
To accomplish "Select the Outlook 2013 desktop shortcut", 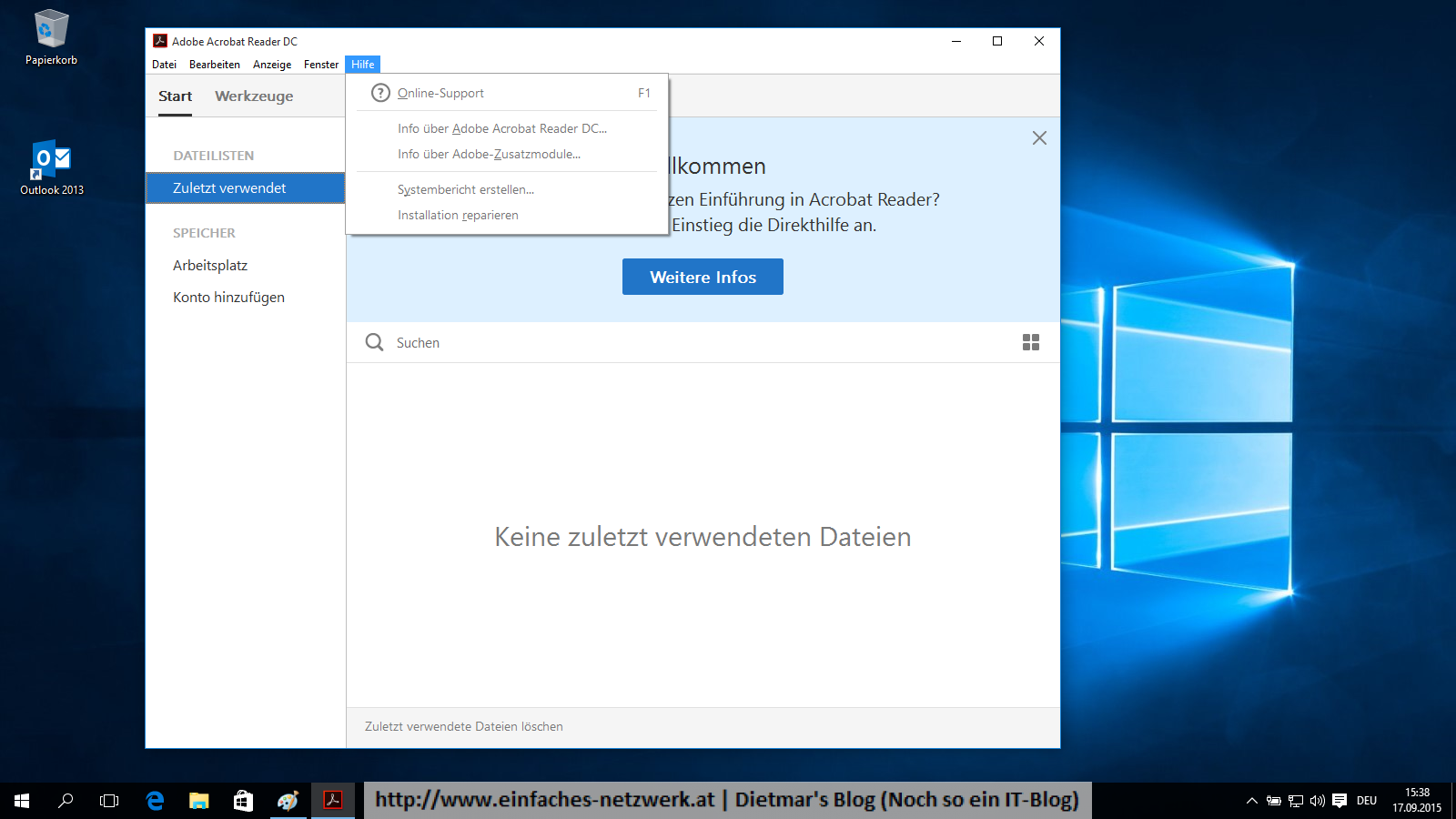I will point(52,168).
